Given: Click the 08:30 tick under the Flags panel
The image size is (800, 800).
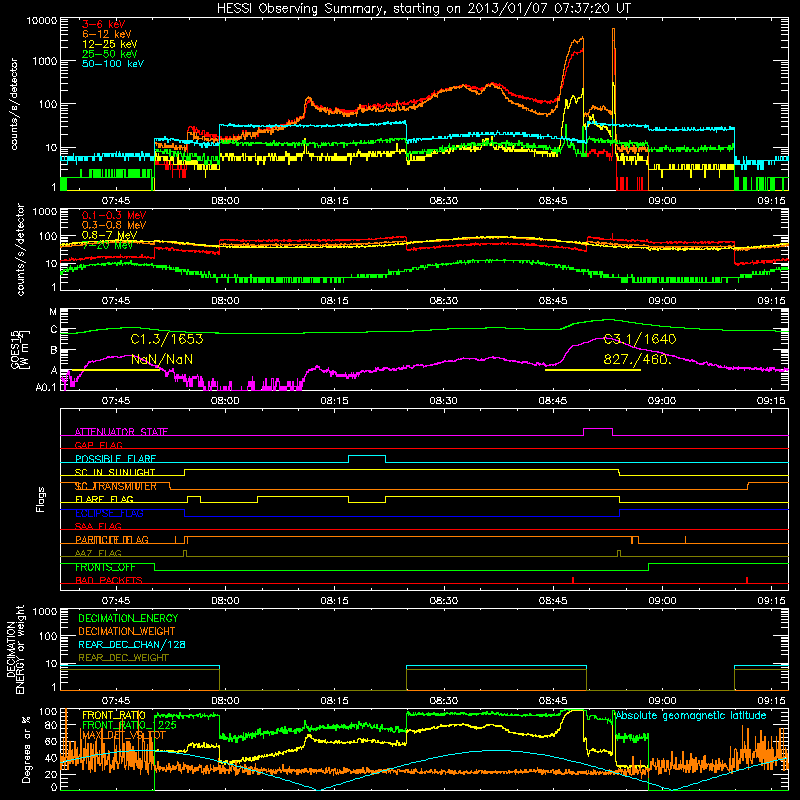Looking at the screenshot, I should (443, 601).
